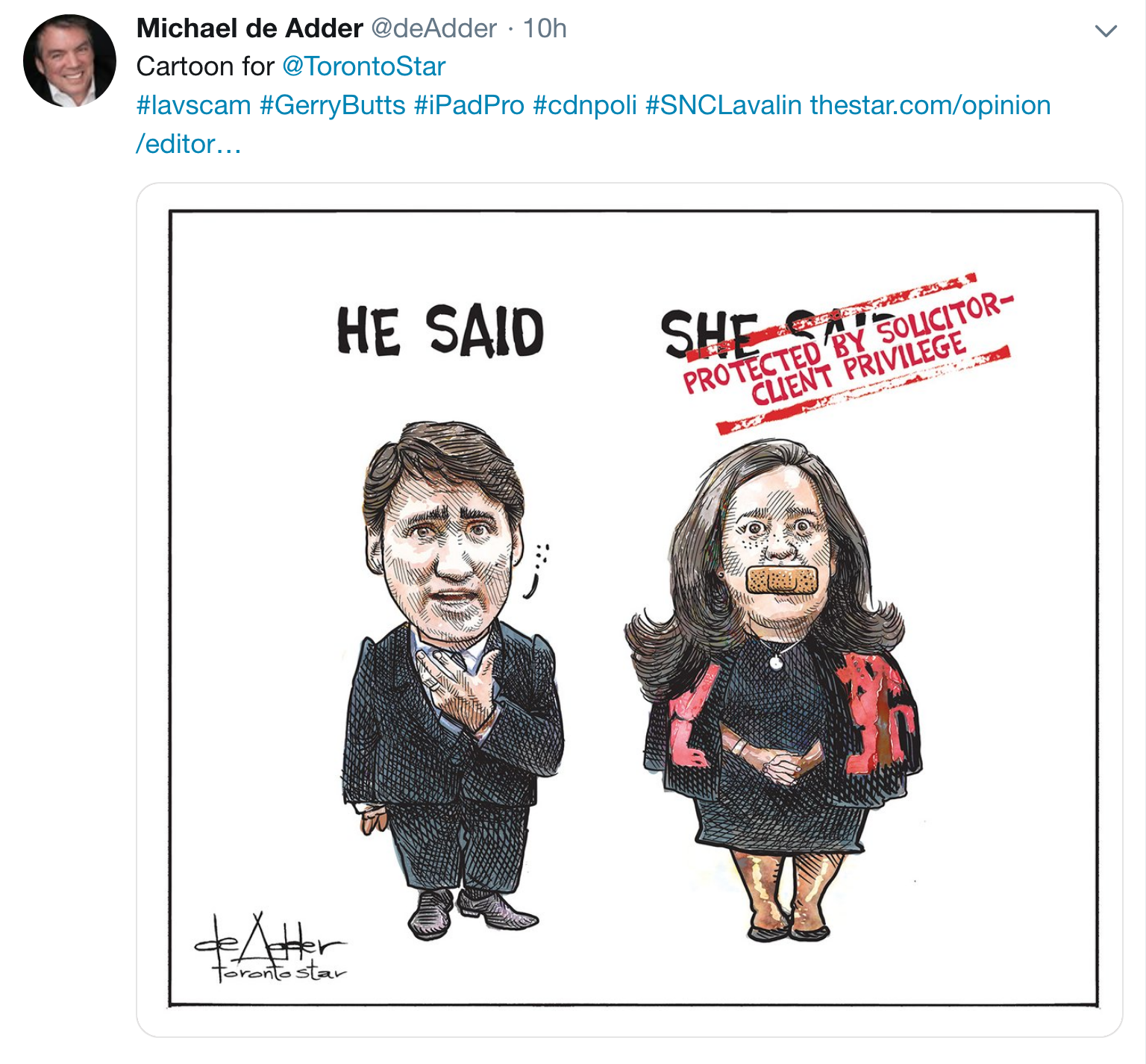Open the @deAdder handle link
The image size is (1146, 1064).
click(433, 28)
